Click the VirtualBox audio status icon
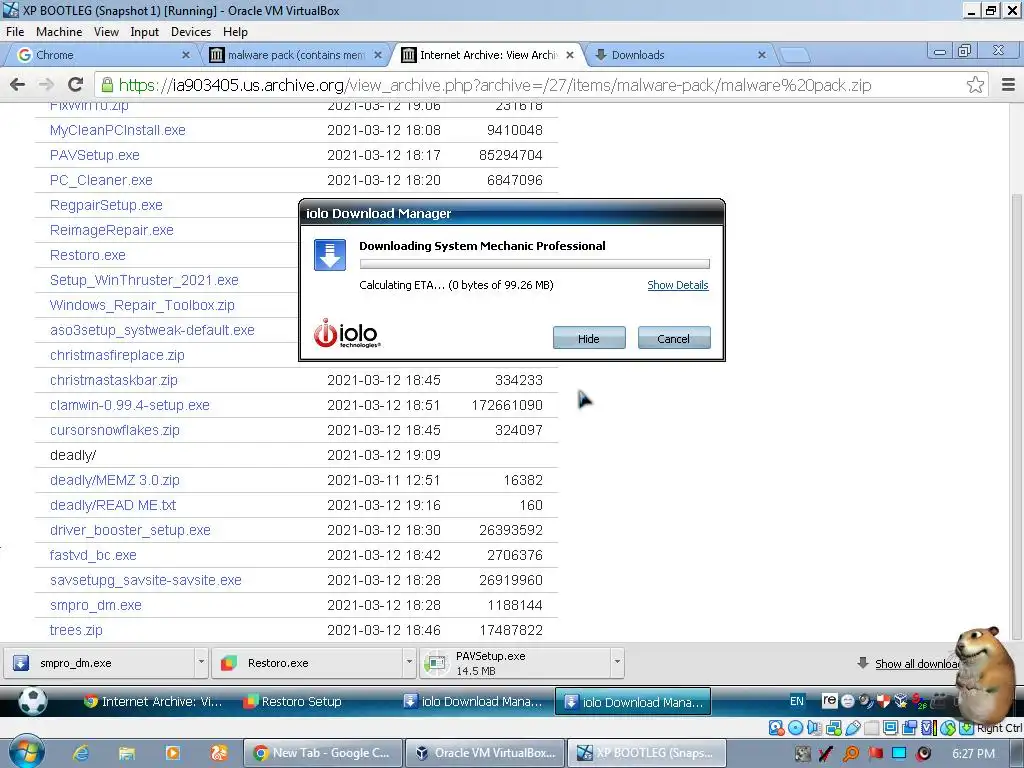 pos(814,728)
